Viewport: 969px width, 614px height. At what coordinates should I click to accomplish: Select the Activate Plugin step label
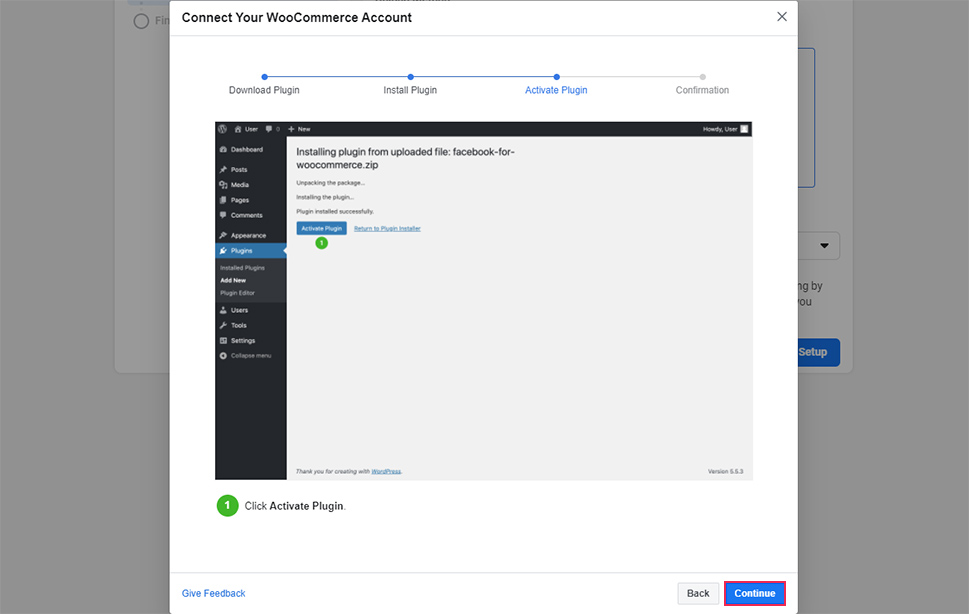click(556, 90)
